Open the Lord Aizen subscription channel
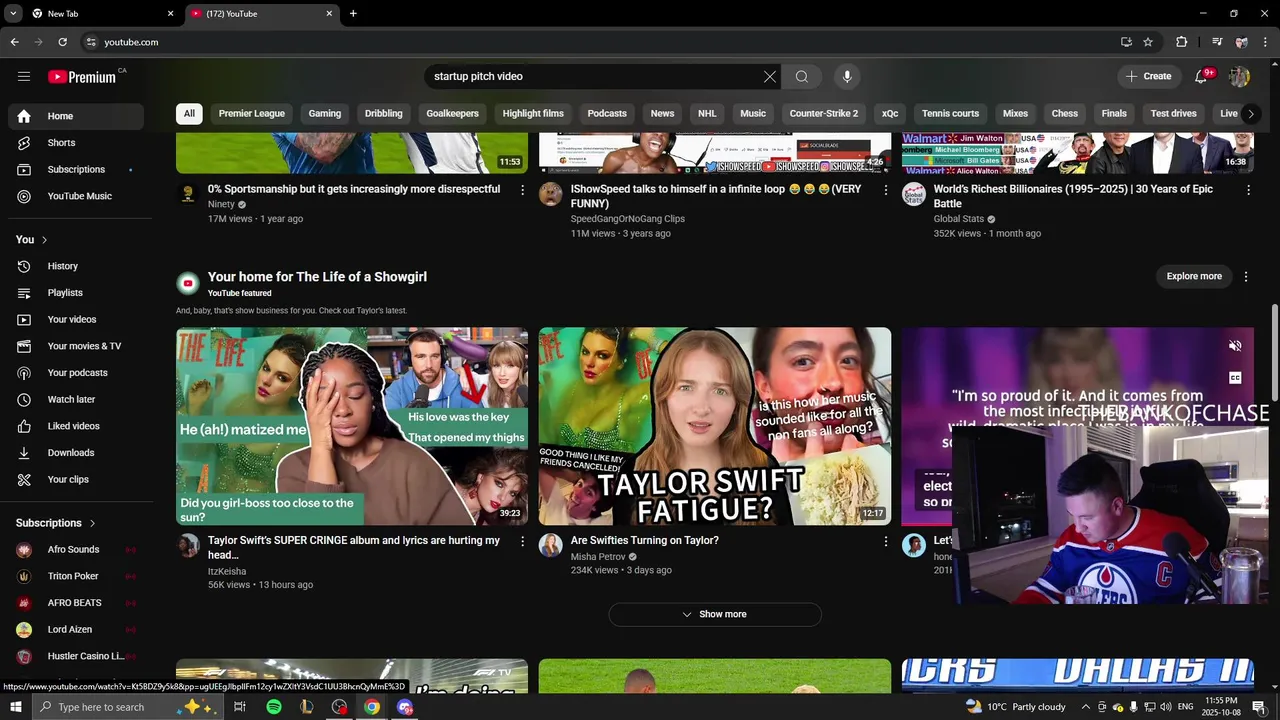This screenshot has width=1280, height=720. 76,630
